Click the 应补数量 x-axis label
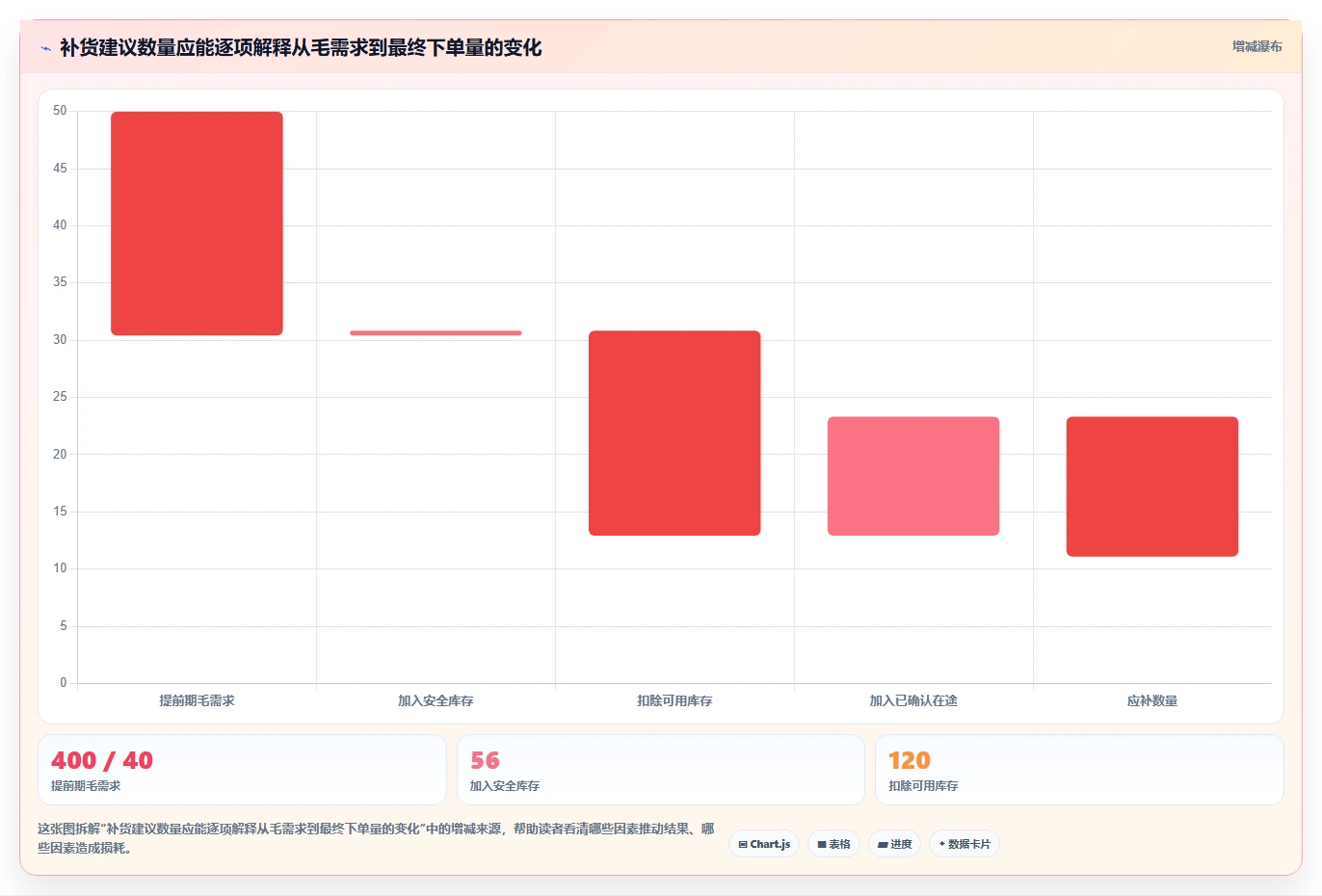1322x896 pixels. [x=1152, y=700]
